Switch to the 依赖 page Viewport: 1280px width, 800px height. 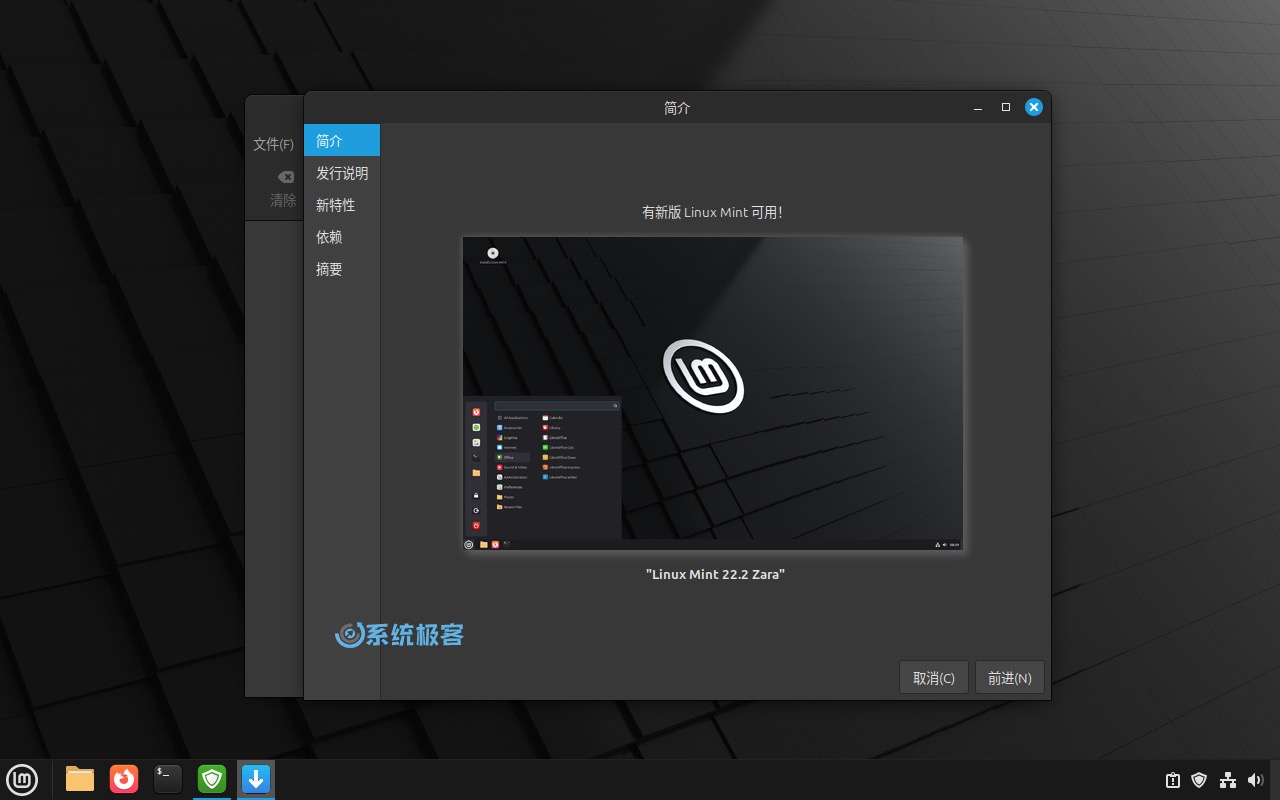(x=342, y=237)
